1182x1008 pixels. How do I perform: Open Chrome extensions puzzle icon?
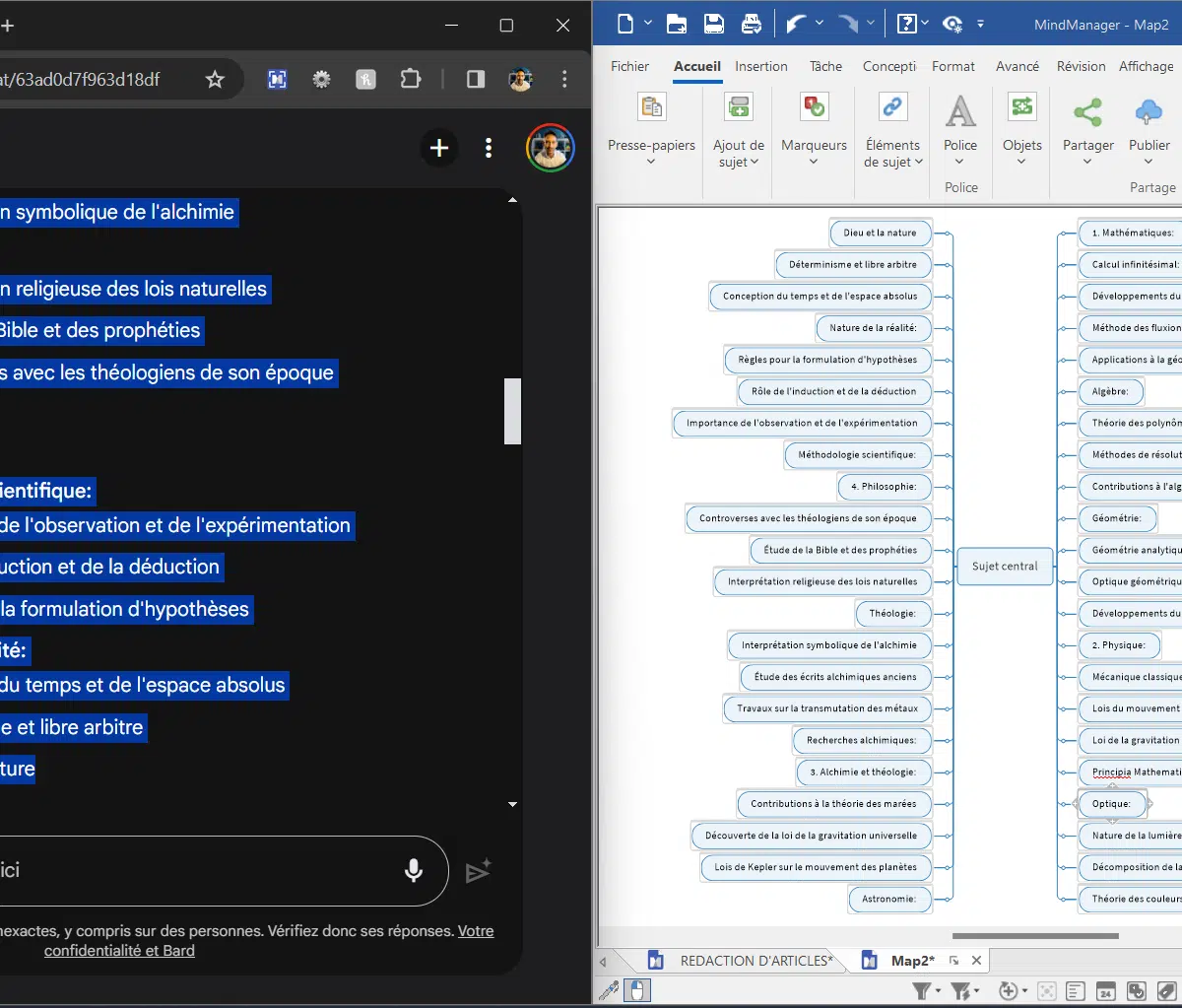click(410, 79)
